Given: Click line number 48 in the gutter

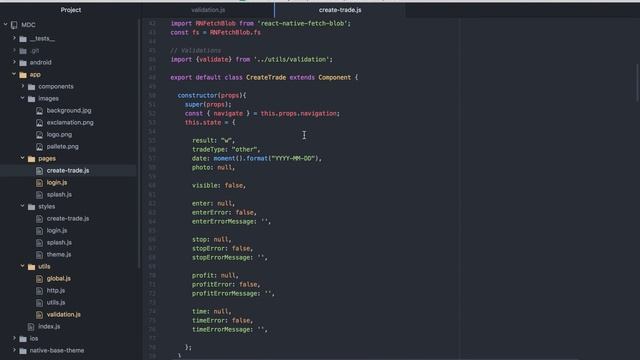Looking at the screenshot, I should [x=152, y=77].
